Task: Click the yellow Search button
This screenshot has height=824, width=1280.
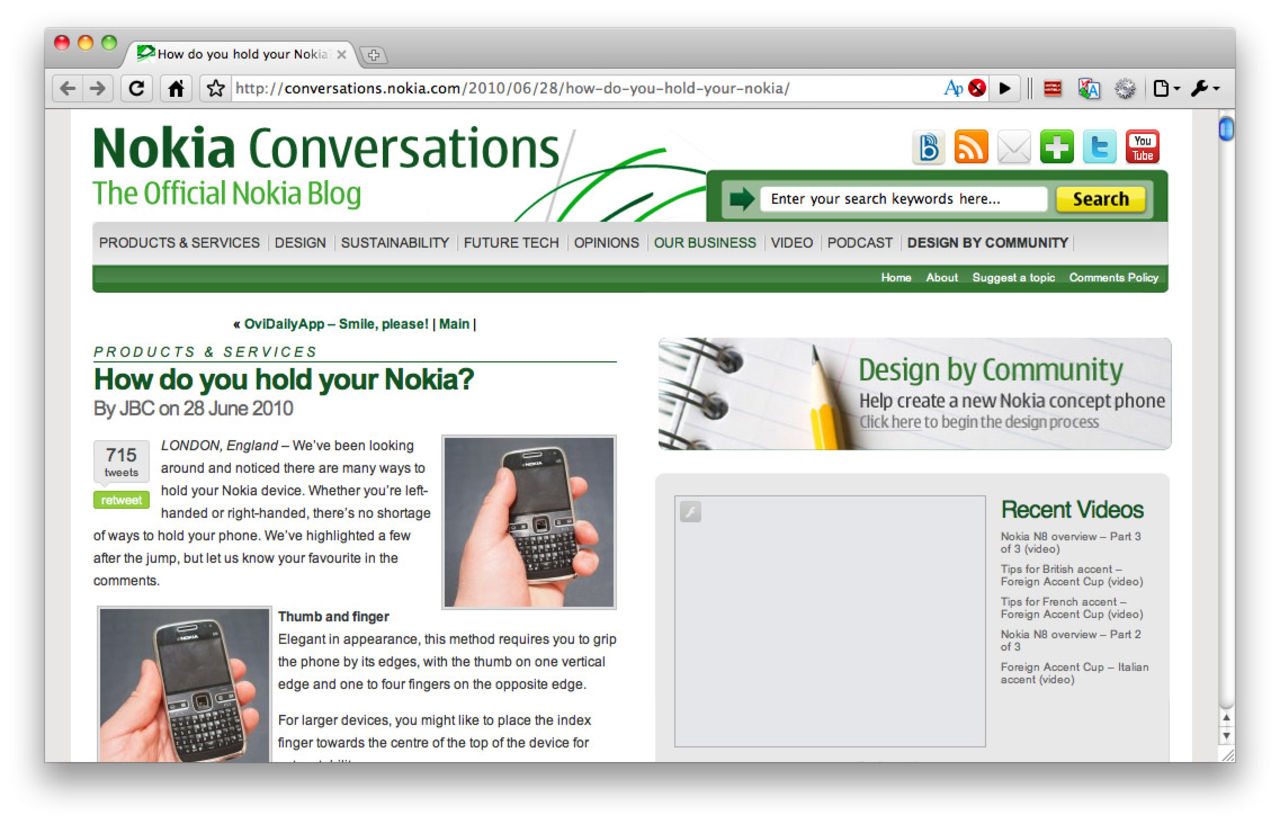Action: (x=1100, y=199)
